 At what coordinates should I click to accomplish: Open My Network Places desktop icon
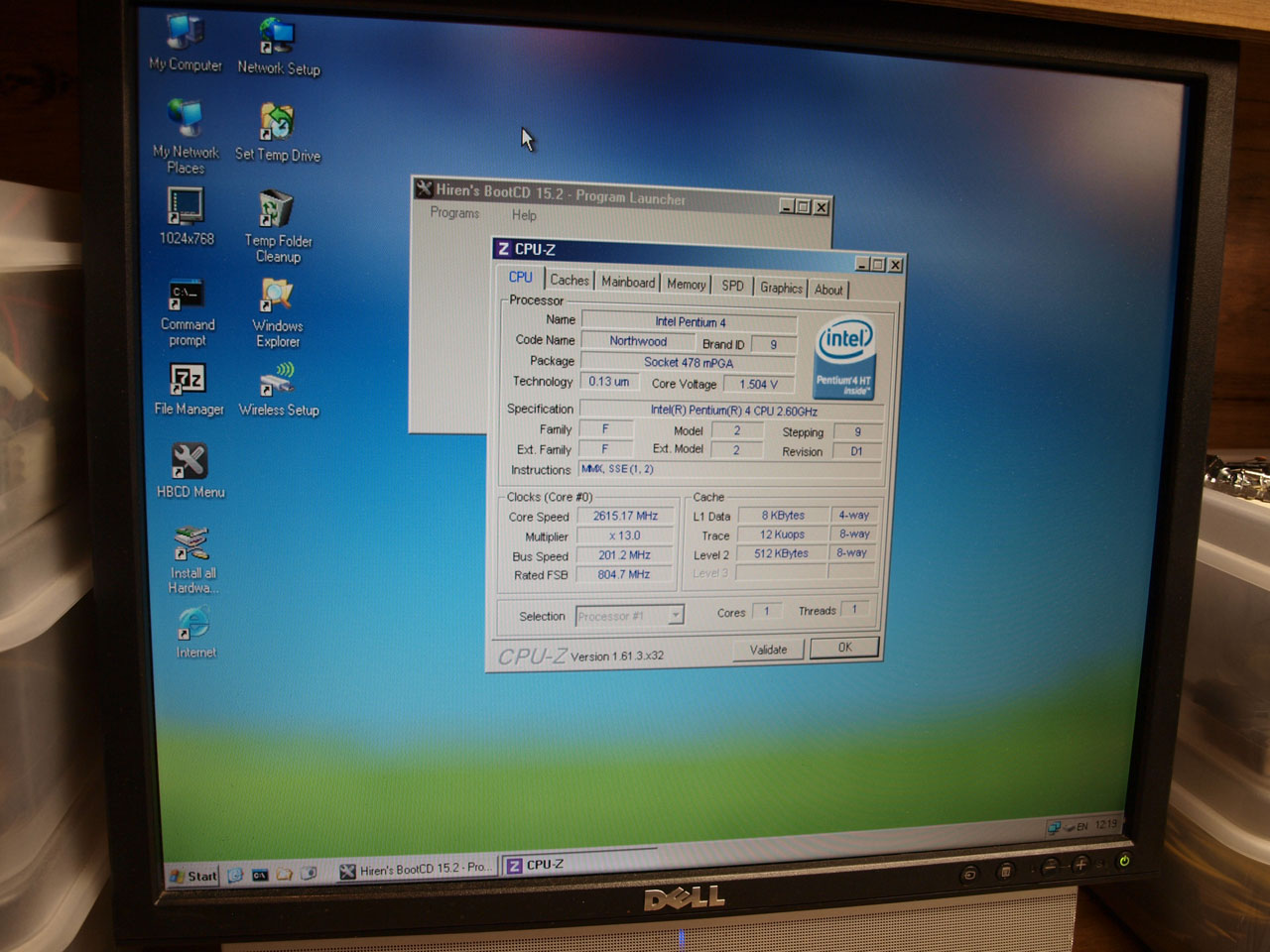186,137
